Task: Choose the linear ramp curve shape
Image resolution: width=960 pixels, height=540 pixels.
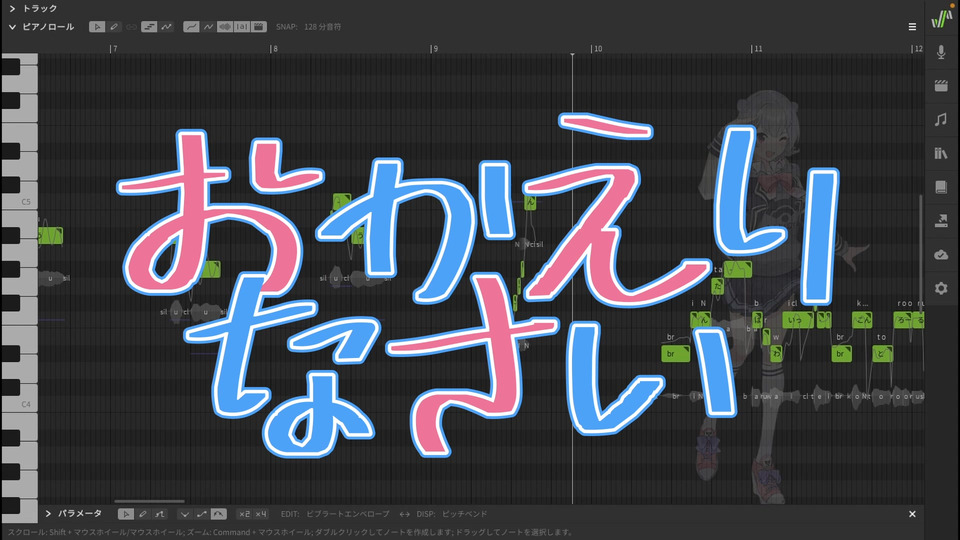Action: click(x=201, y=514)
